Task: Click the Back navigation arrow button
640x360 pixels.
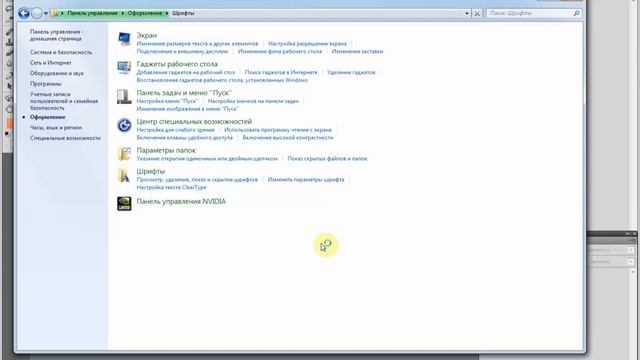Action: point(24,13)
